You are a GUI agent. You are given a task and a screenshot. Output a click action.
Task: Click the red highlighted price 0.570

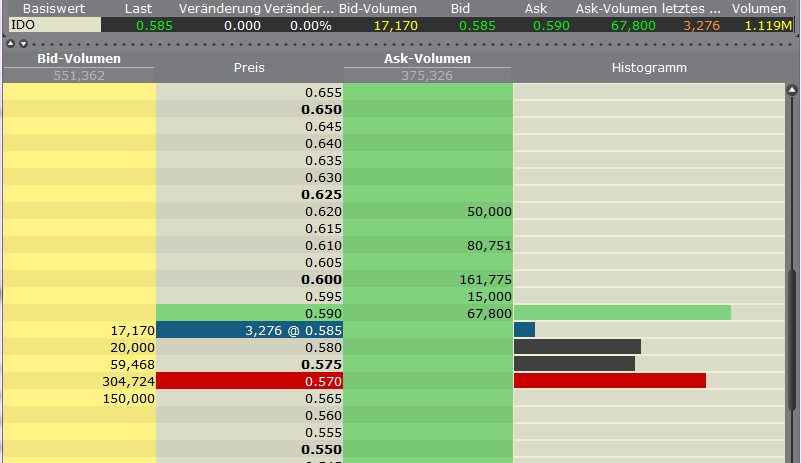coord(249,381)
